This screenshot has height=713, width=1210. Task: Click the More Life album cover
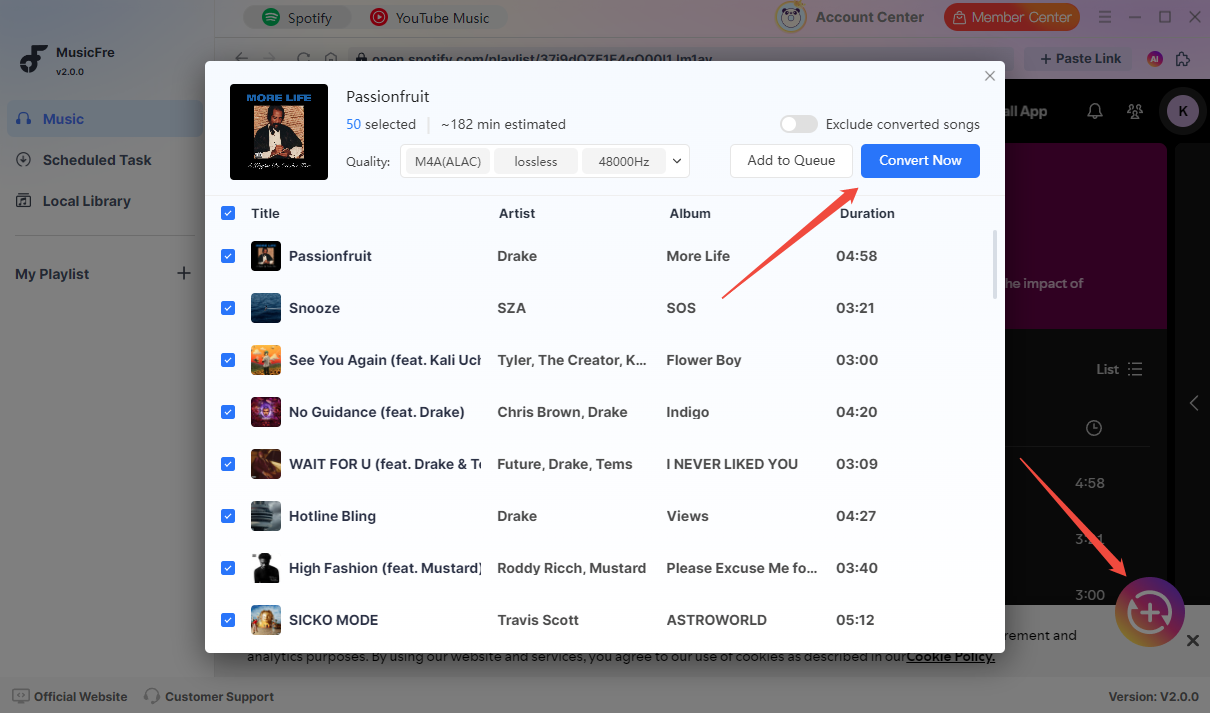tap(279, 132)
